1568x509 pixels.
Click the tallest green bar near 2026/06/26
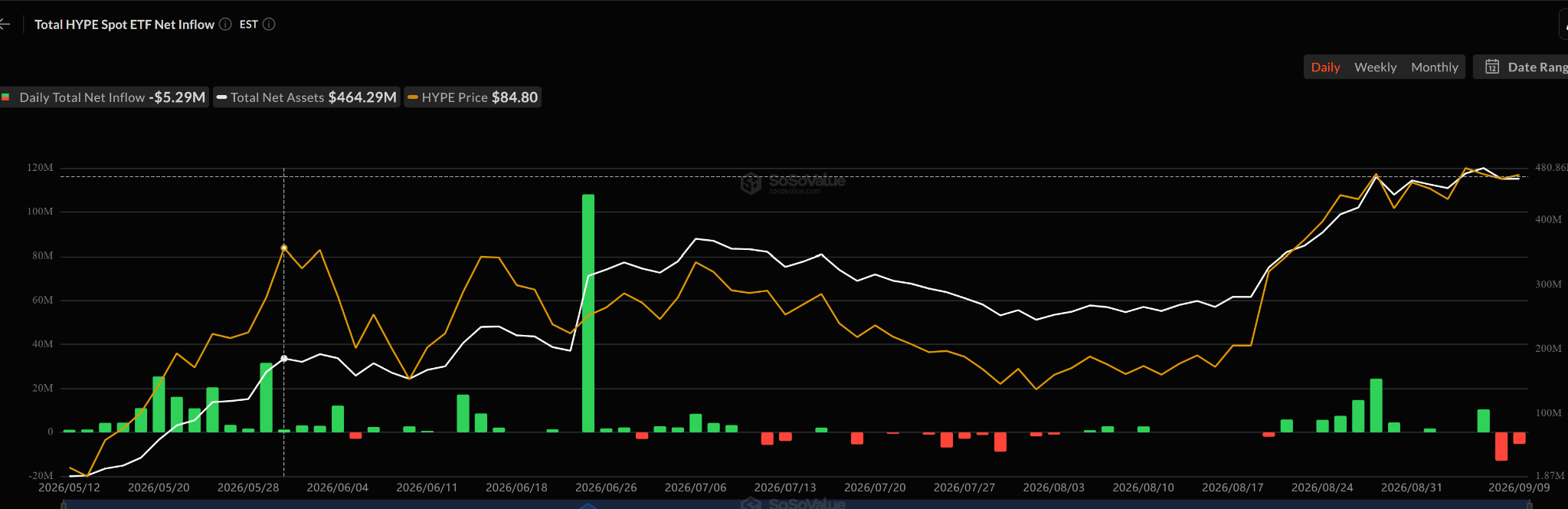click(588, 314)
